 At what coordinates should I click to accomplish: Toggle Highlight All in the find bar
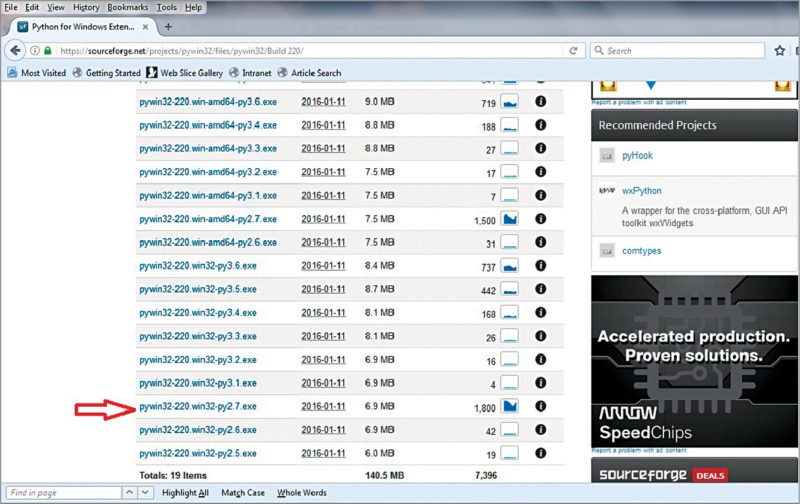click(184, 493)
